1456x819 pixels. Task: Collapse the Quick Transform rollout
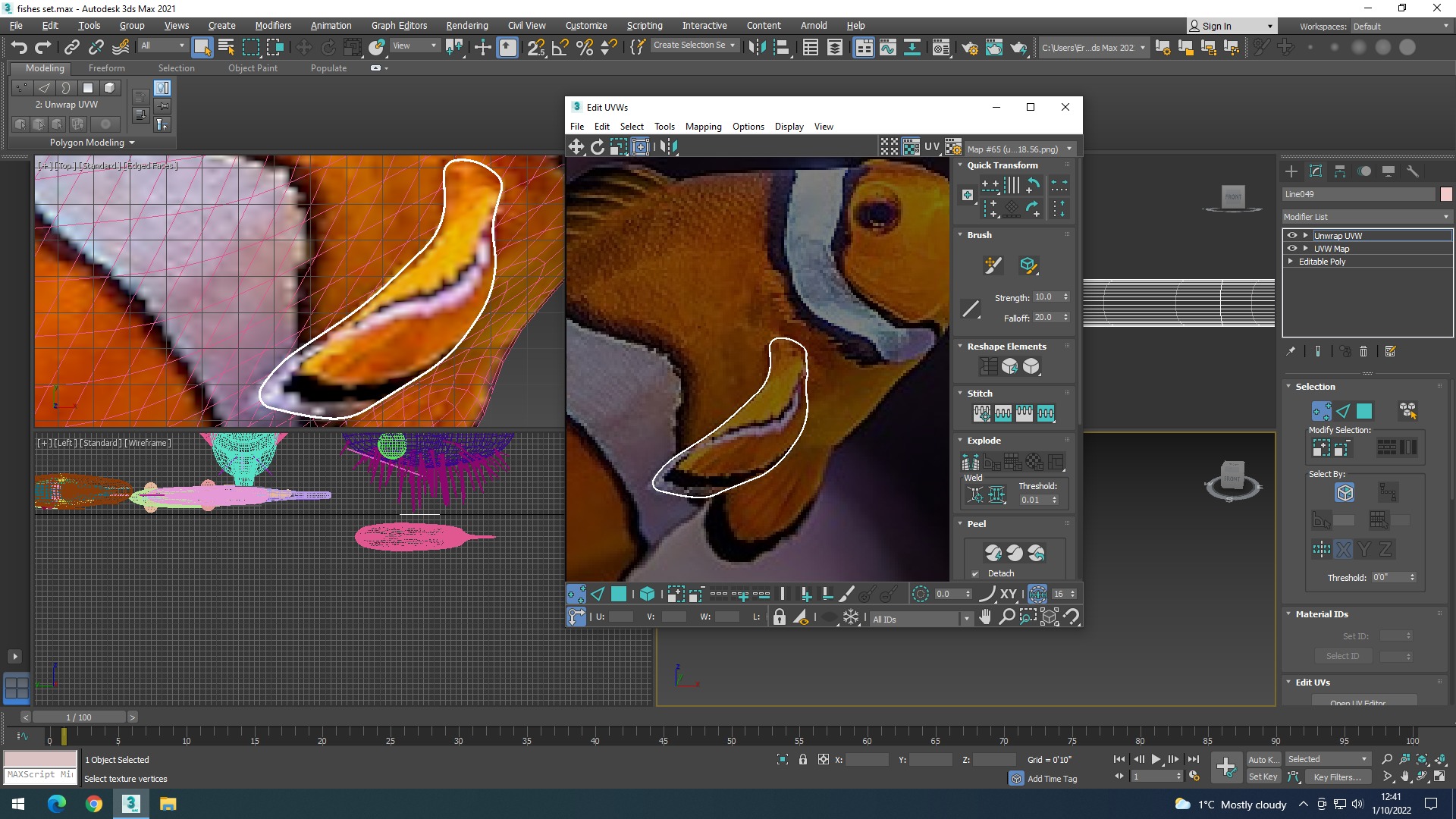pyautogui.click(x=960, y=165)
